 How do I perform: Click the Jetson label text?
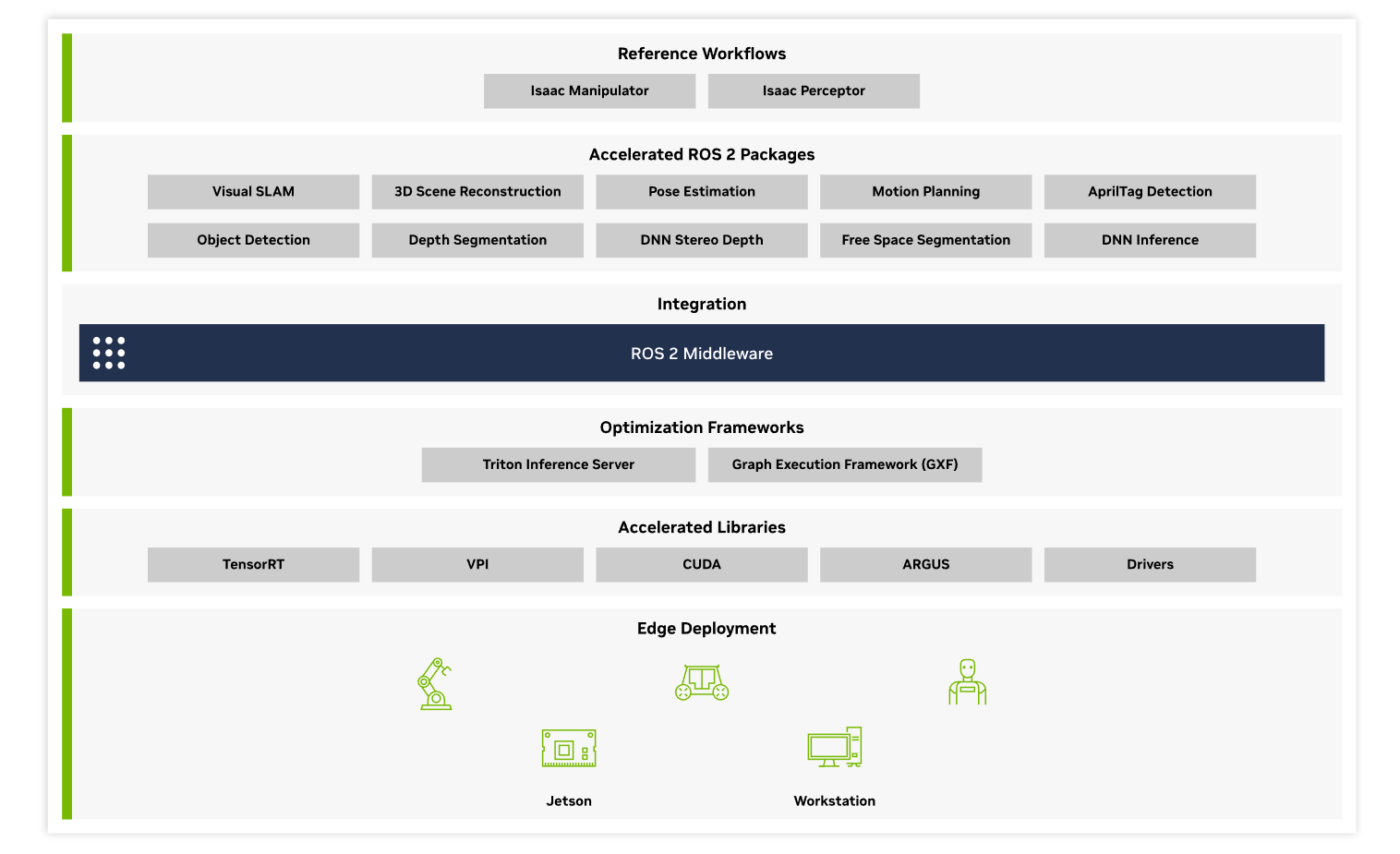569,800
